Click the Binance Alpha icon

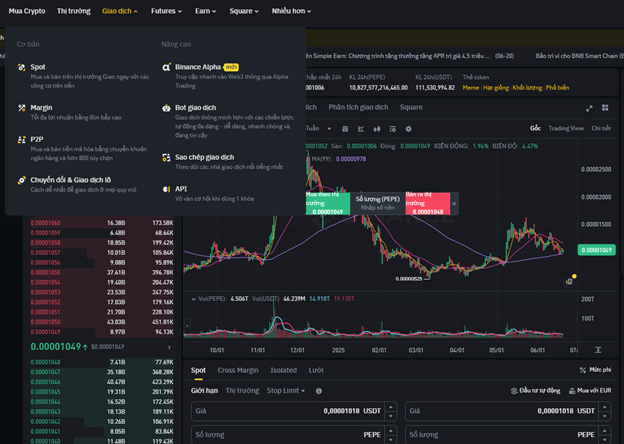tap(166, 67)
